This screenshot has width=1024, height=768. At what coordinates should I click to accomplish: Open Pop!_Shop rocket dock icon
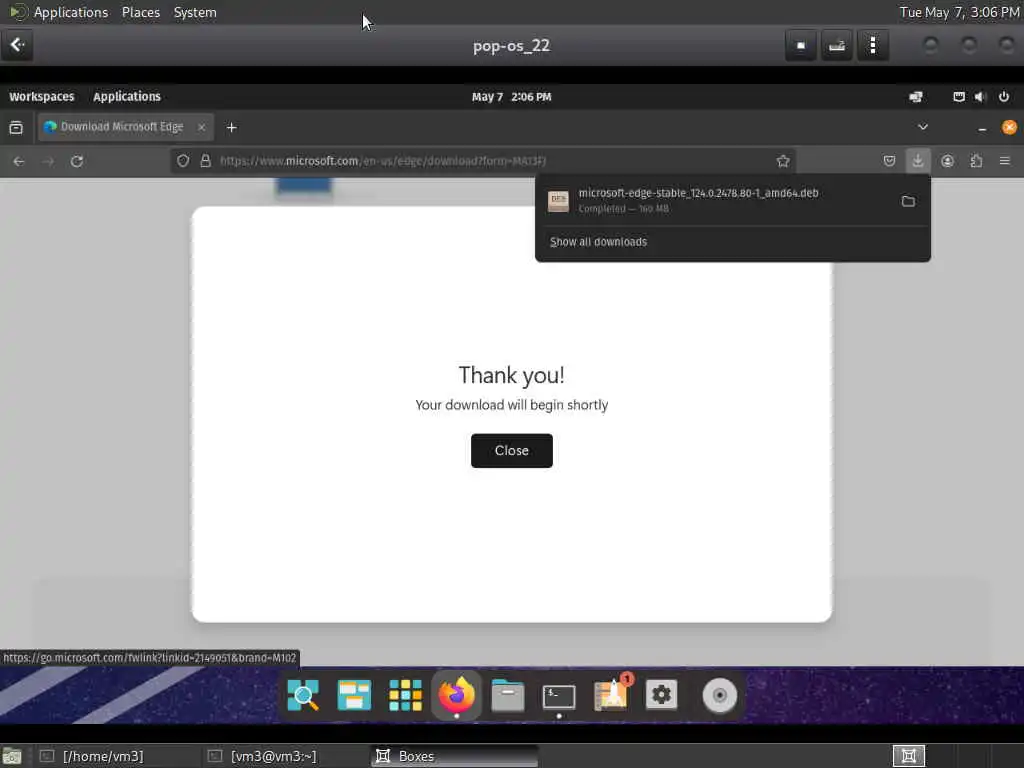[611, 694]
